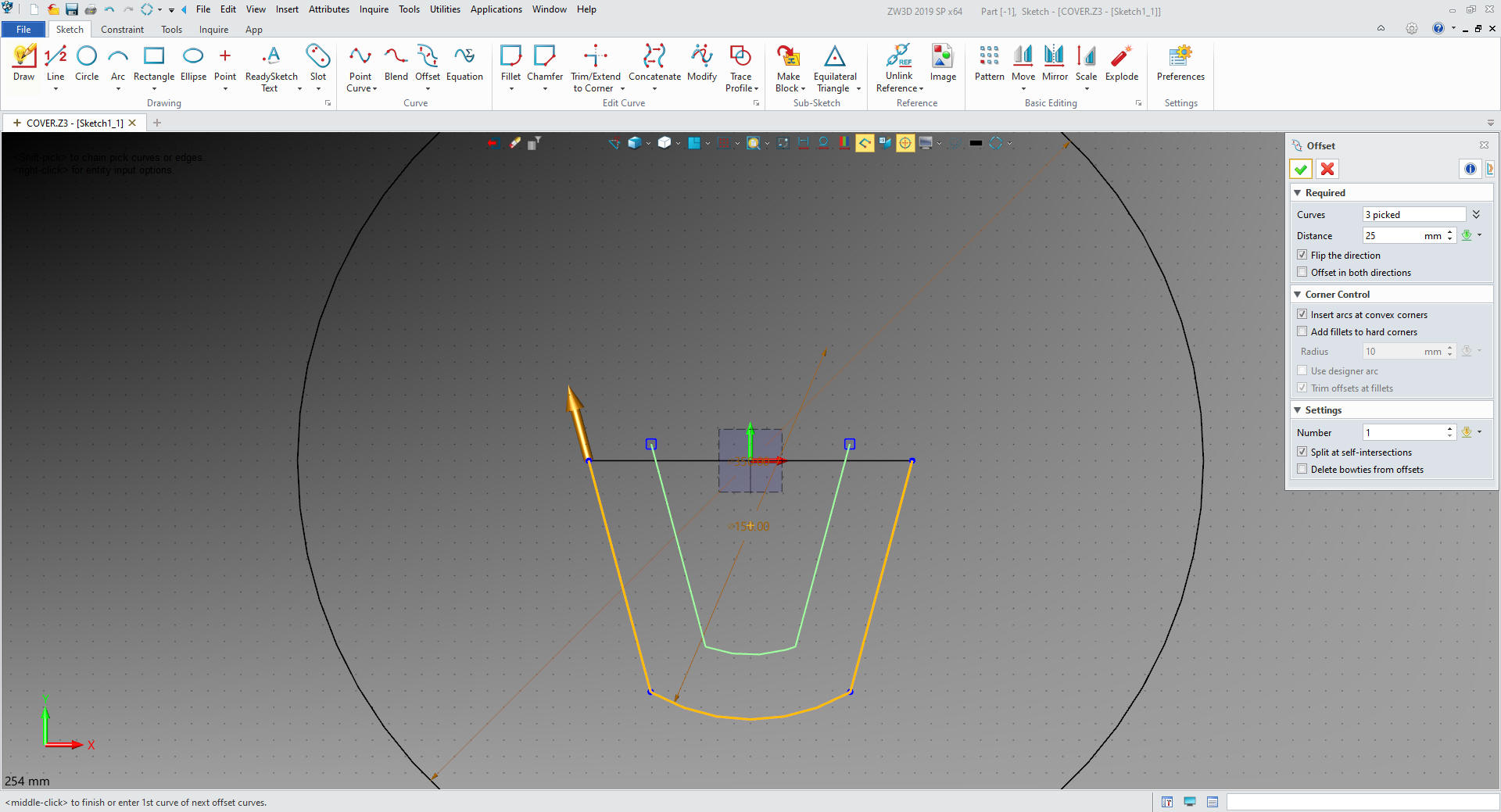The image size is (1501, 812).
Task: Select the Pattern tool
Action: click(989, 63)
